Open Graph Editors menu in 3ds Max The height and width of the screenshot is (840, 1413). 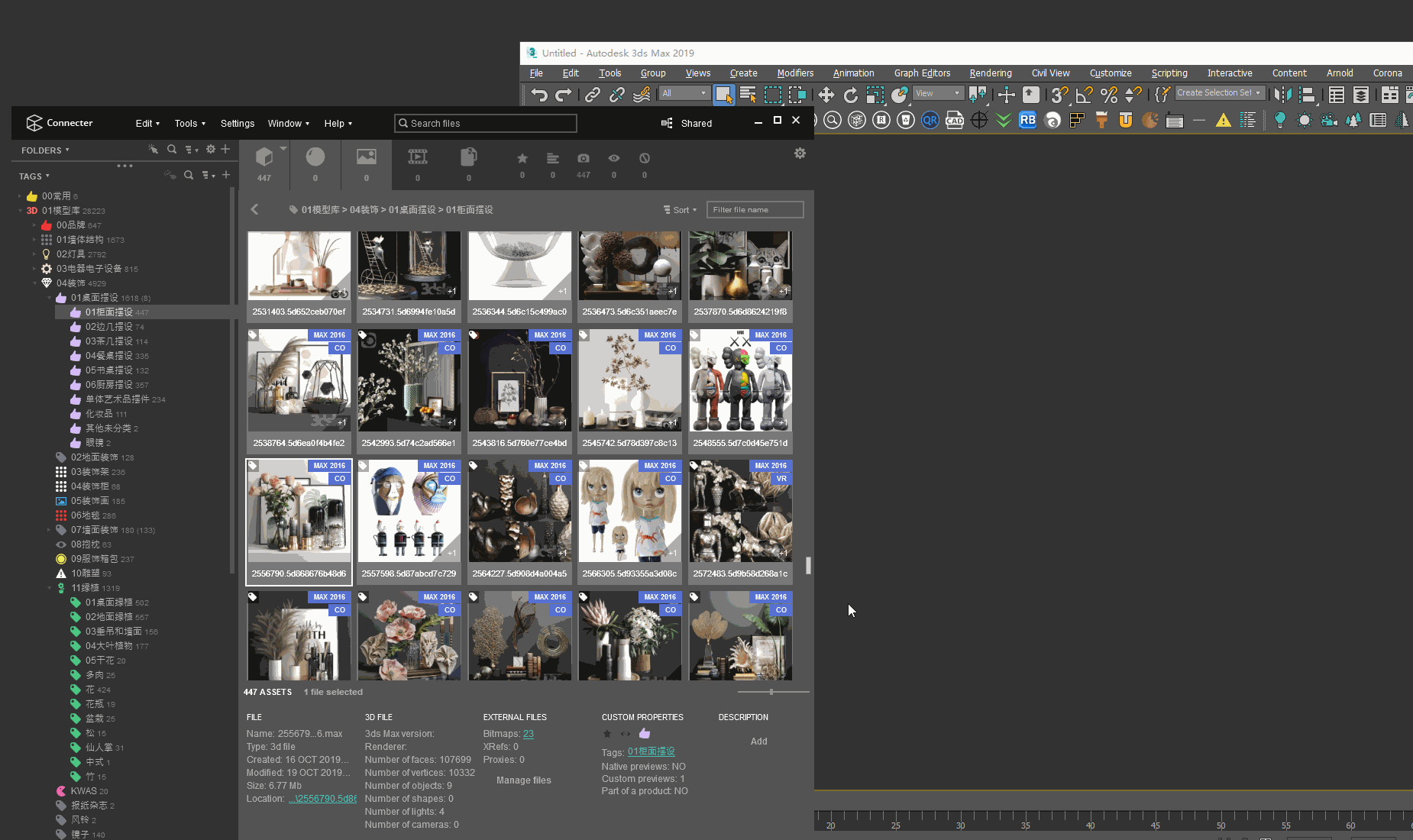pos(922,73)
